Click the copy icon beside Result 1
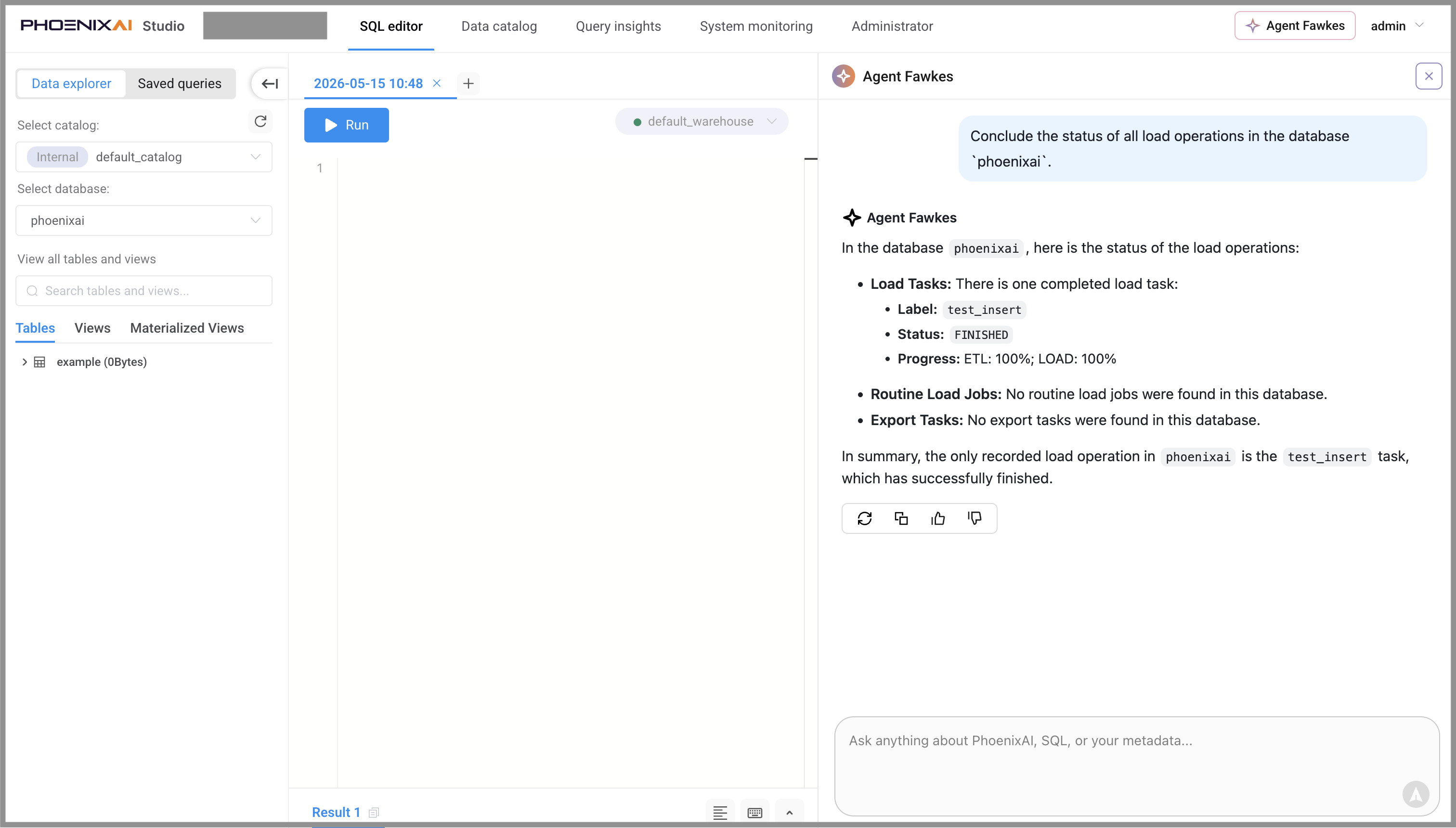 point(374,813)
